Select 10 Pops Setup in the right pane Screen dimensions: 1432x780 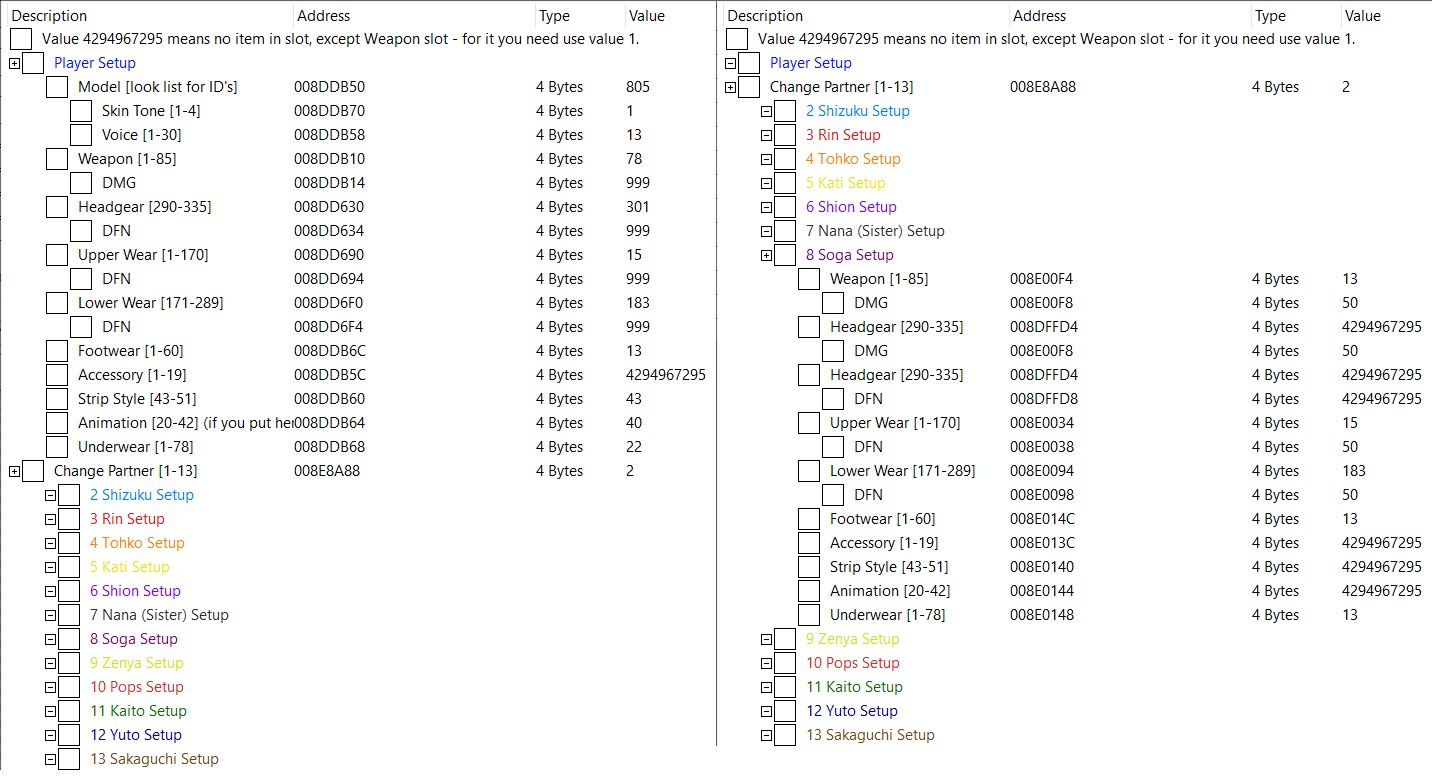tap(853, 663)
